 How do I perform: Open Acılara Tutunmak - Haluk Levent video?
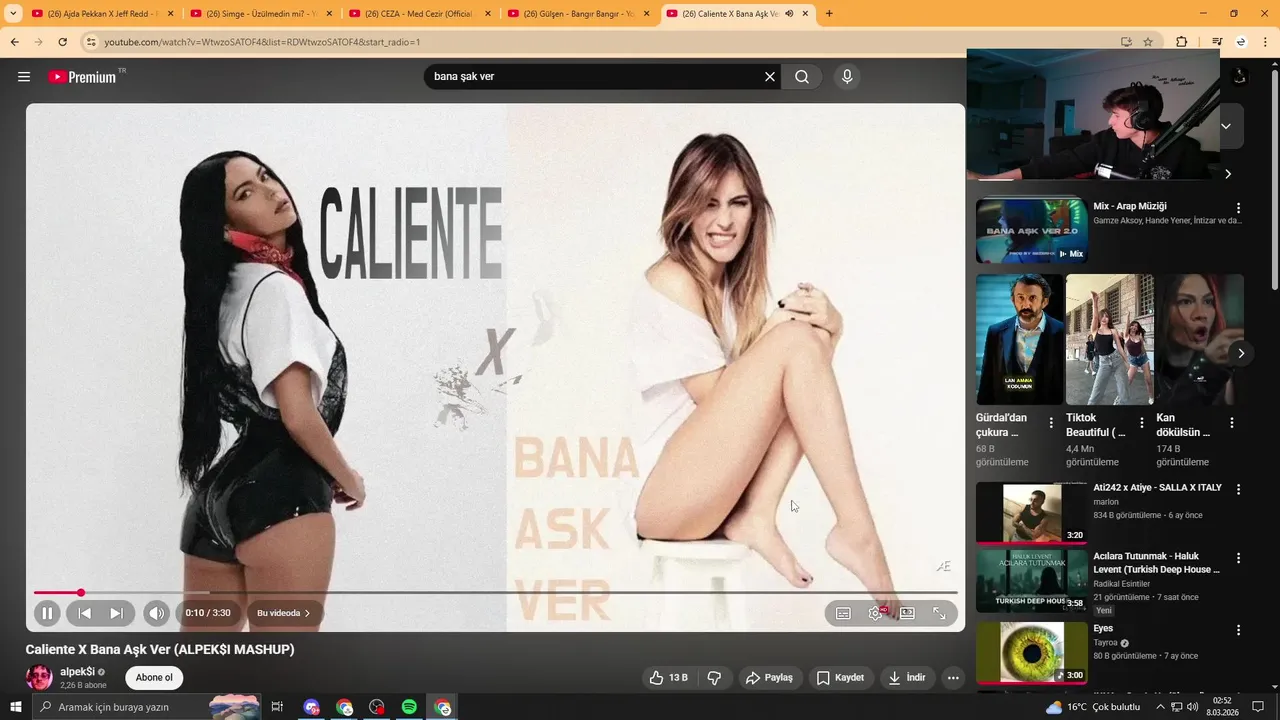click(1031, 581)
